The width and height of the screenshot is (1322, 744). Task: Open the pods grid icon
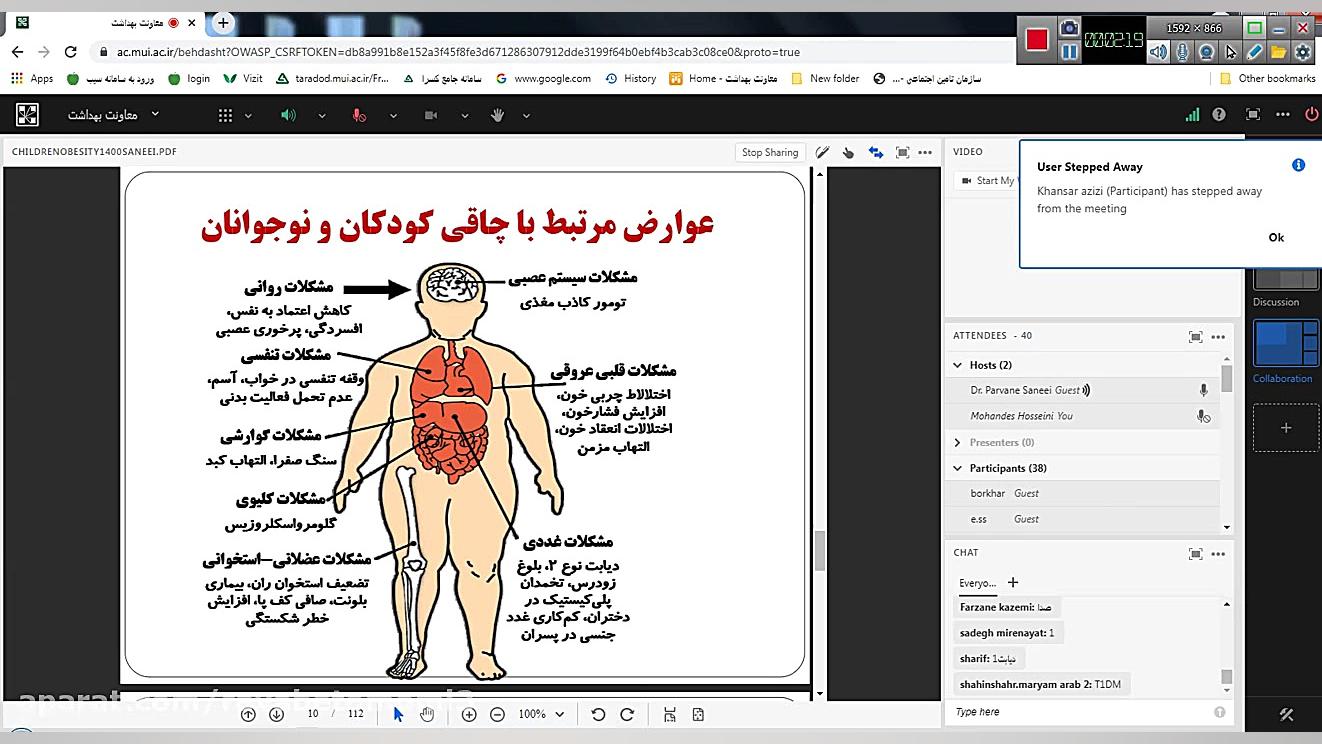[226, 114]
